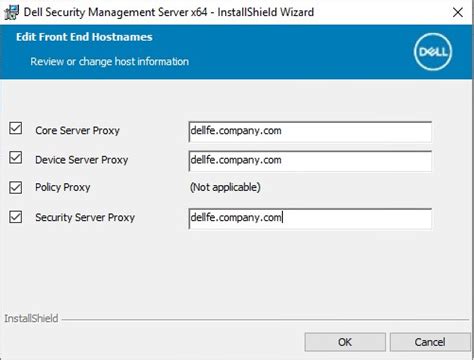Toggle the Device Server Proxy checkbox
This screenshot has height=360, width=474.
tap(16, 158)
